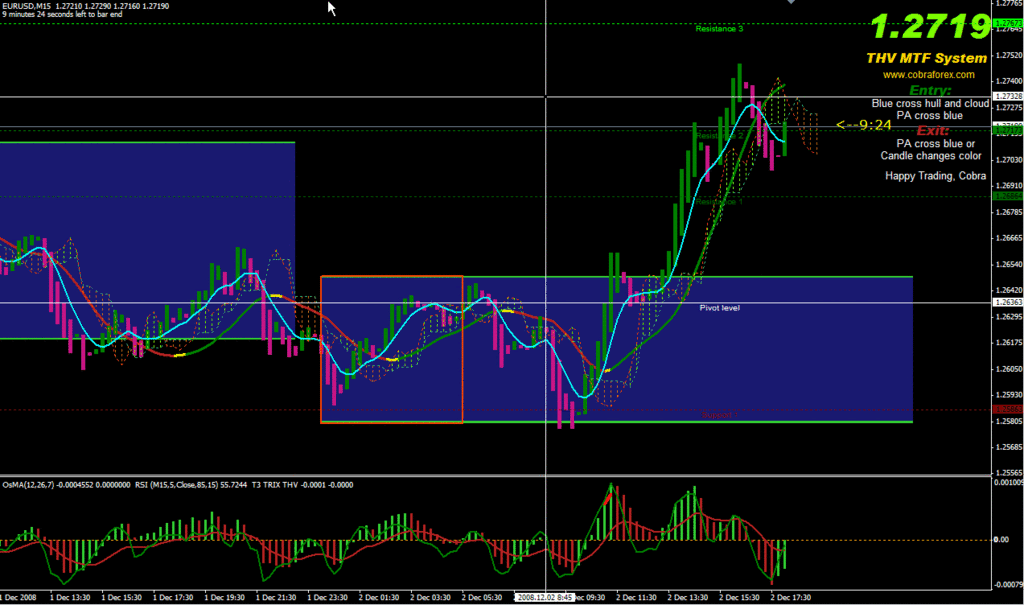Click the '1 Dec 2008' time axis label

[19, 597]
